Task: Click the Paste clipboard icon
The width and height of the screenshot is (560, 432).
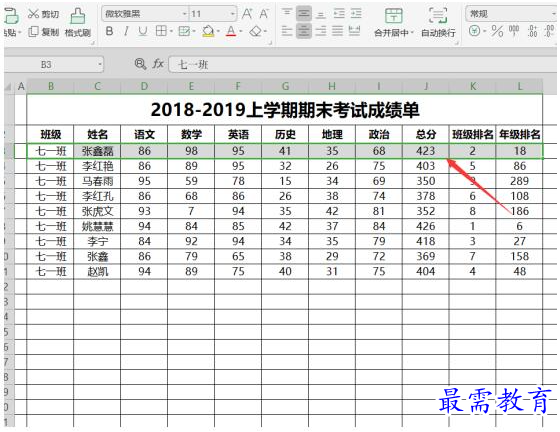Action: coord(11,16)
